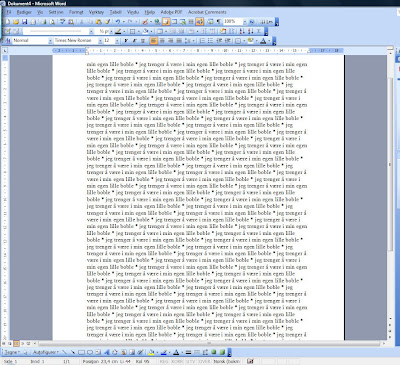400x365 pixels.
Task: Click the Norsk language indicator in status bar
Action: pyautogui.click(x=227, y=361)
